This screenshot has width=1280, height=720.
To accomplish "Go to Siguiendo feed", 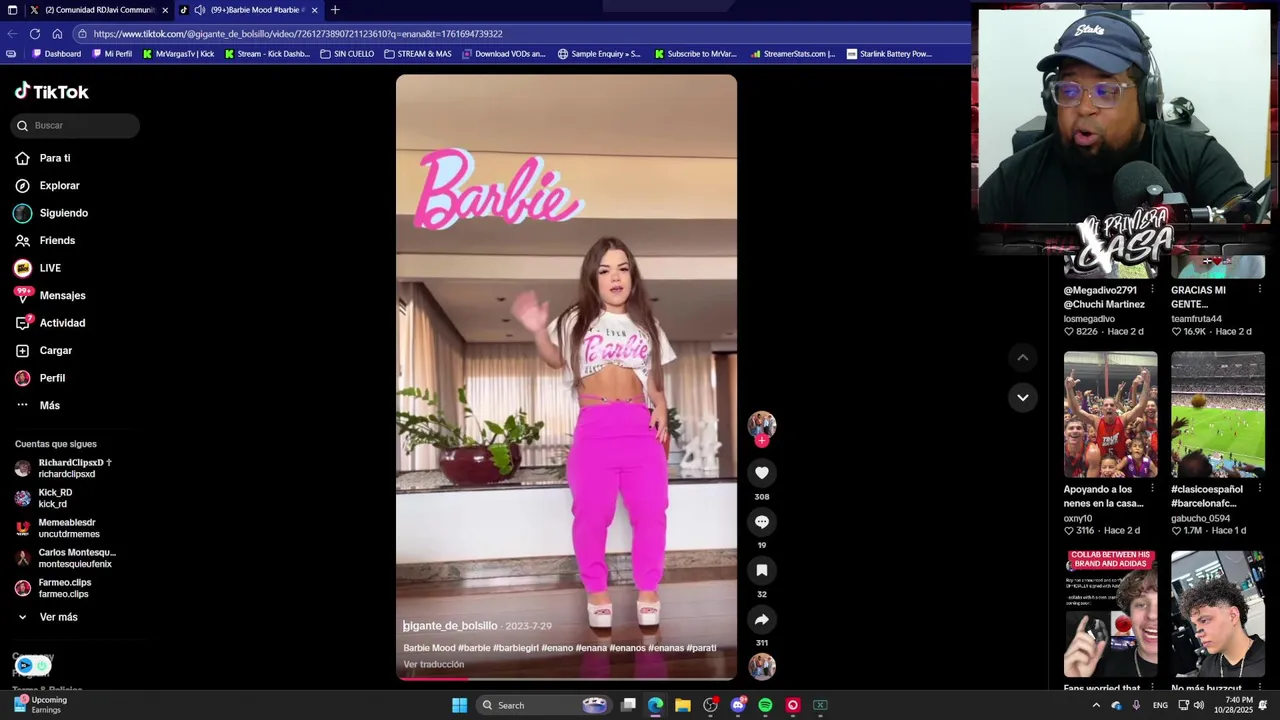I will pos(51,213).
